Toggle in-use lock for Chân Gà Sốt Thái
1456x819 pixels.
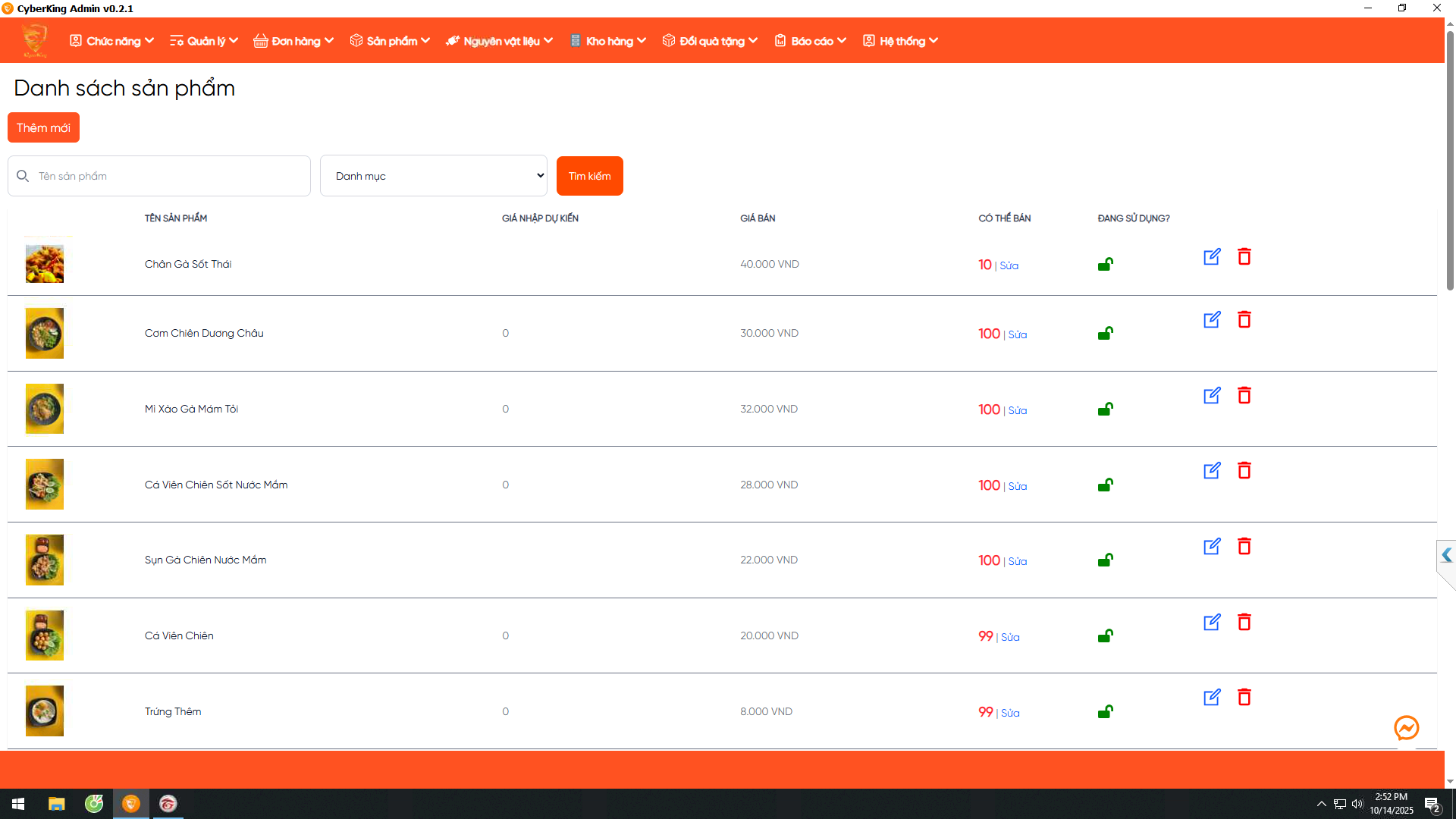[1105, 265]
